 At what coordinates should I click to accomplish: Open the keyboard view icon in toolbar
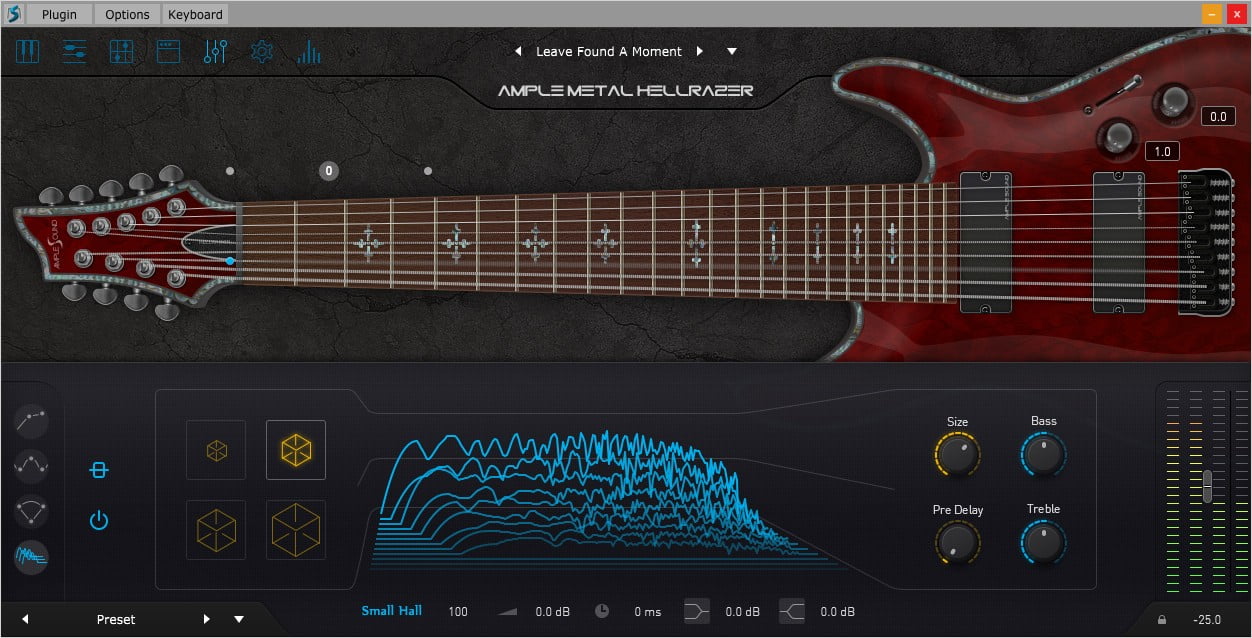[27, 51]
